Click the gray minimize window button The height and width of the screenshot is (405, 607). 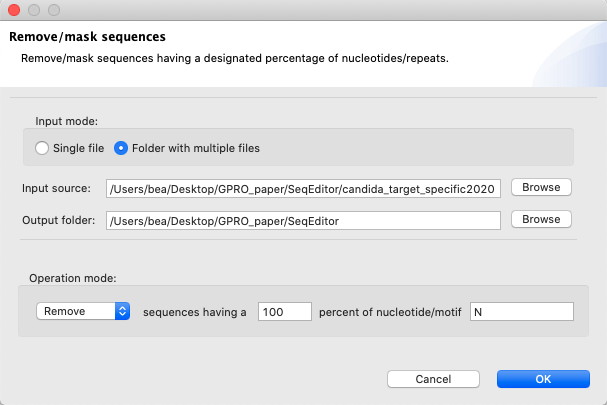(33, 11)
